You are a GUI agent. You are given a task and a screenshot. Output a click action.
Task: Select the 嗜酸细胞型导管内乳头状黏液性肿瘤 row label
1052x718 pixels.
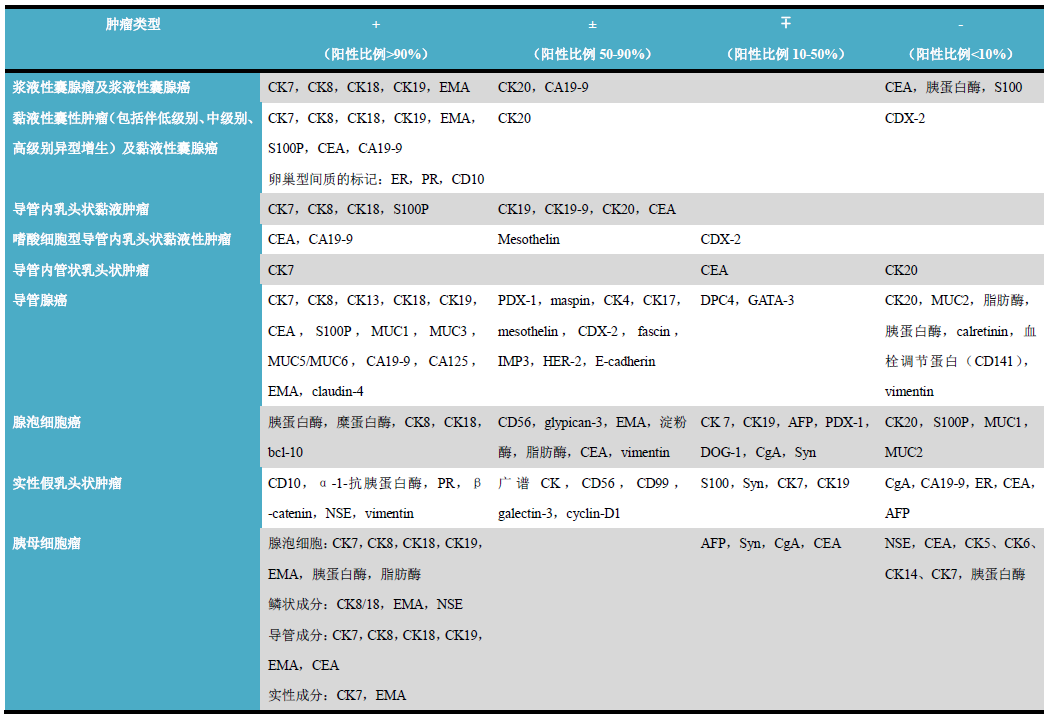[121, 239]
